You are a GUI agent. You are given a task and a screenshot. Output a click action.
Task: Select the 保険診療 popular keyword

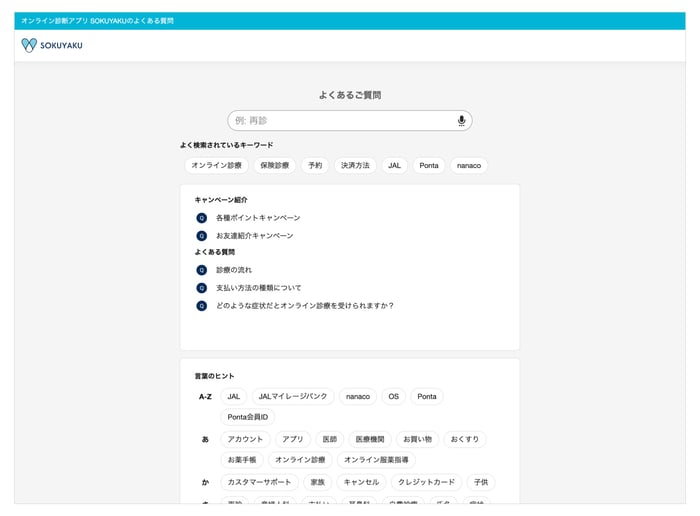tap(275, 165)
